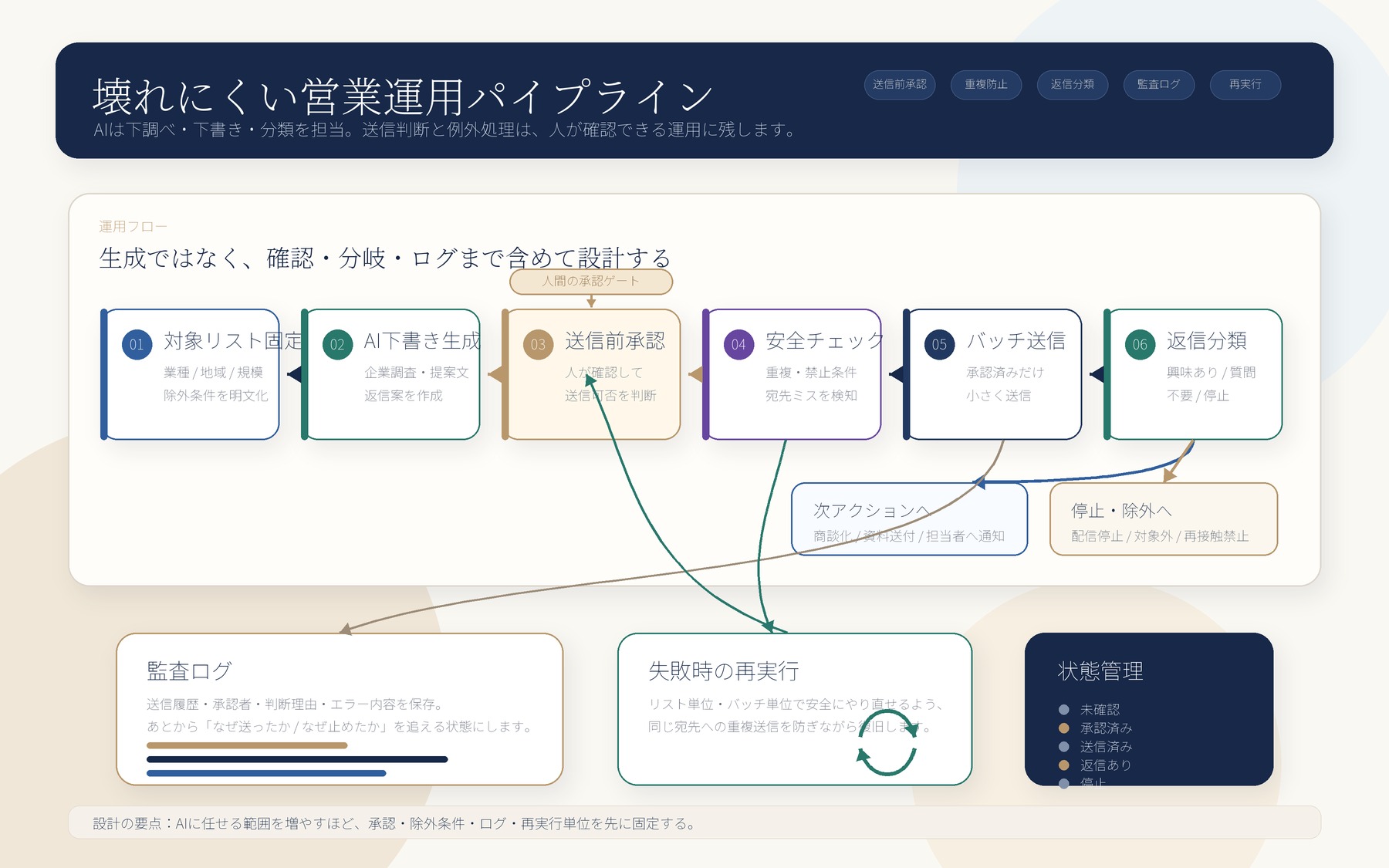
Task: Select the 送信前承認 pill in header
Action: coord(899,85)
